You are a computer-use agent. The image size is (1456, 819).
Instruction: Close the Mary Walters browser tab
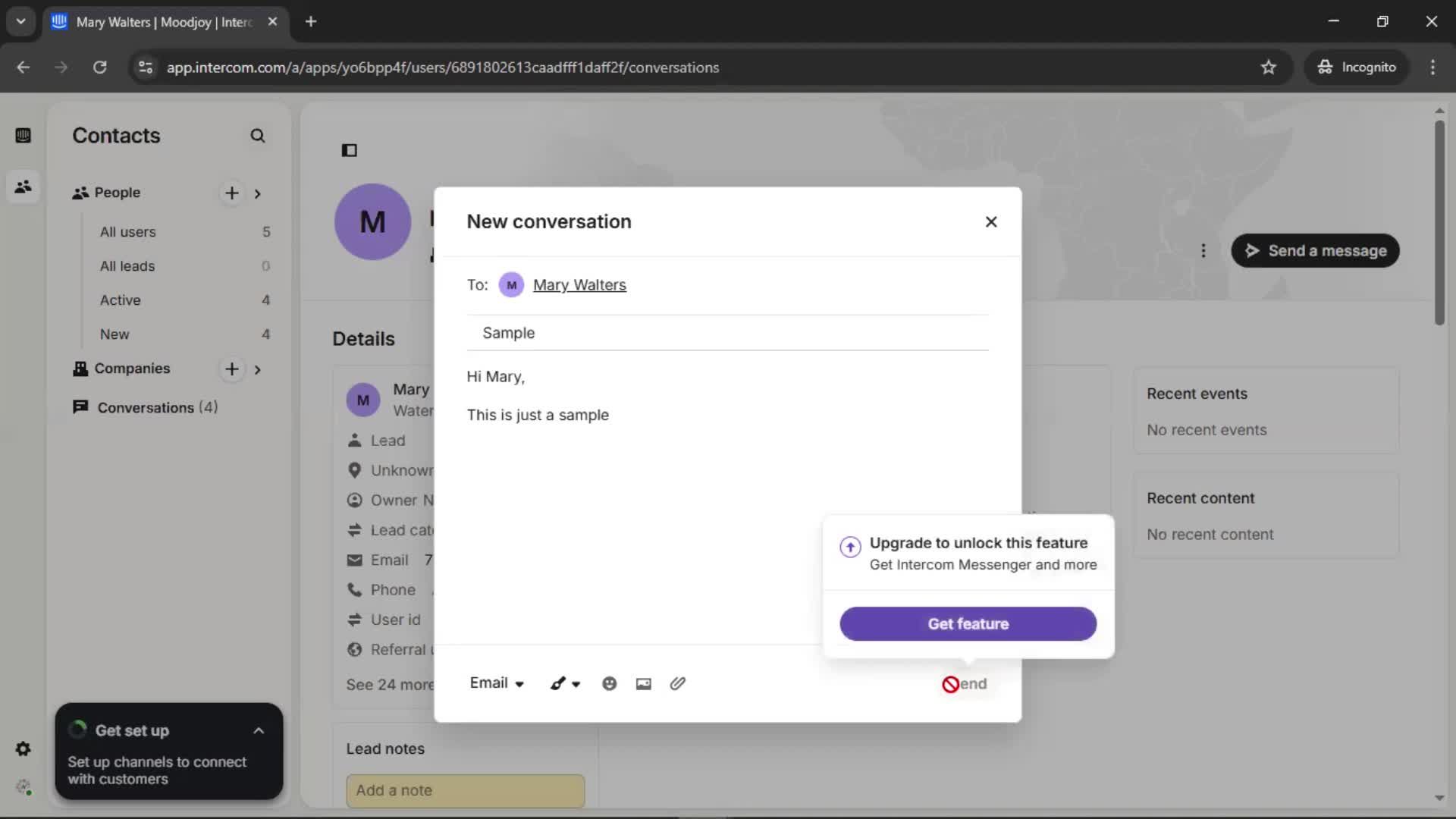(272, 22)
